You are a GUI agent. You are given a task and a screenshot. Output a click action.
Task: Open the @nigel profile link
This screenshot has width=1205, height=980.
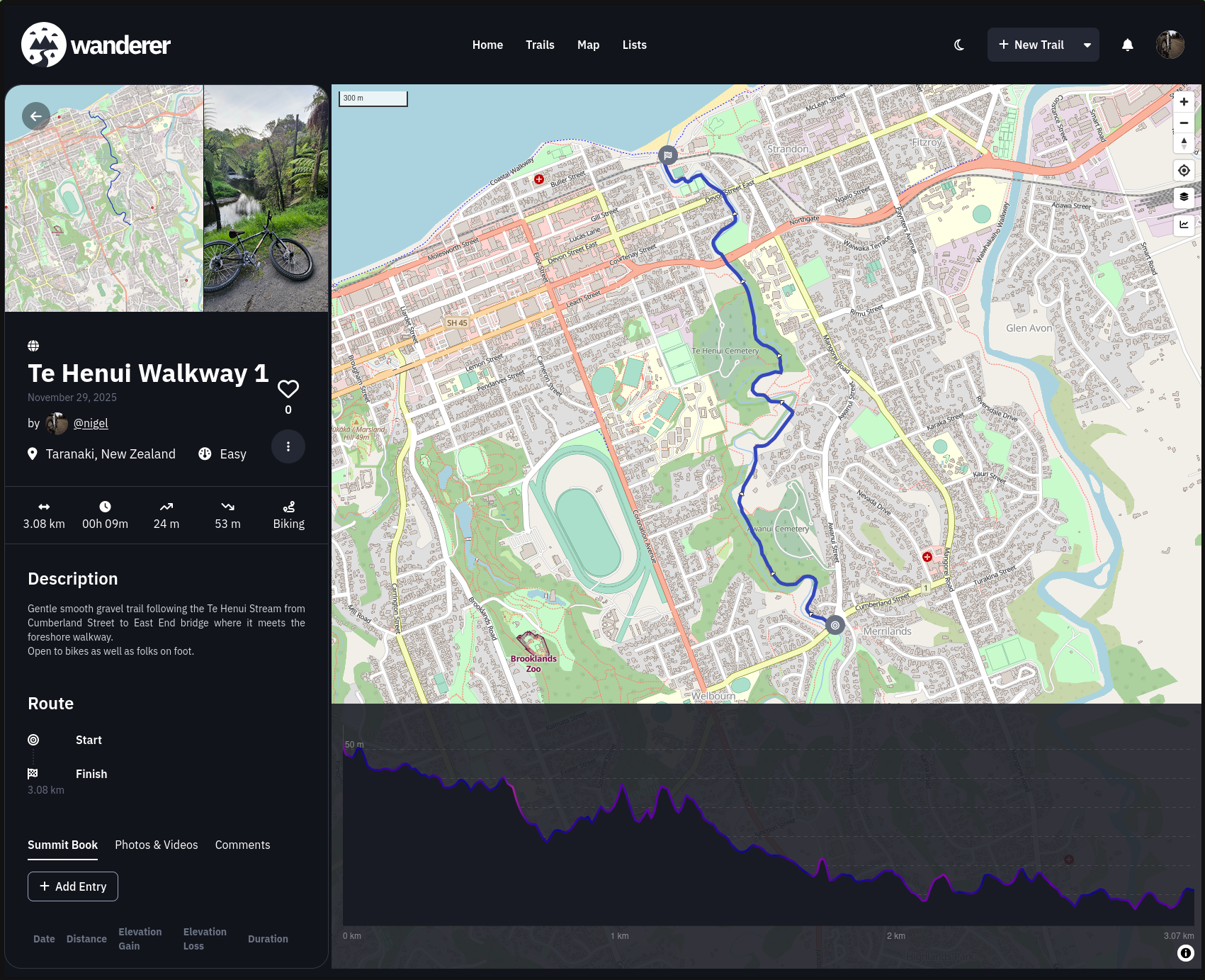point(91,423)
